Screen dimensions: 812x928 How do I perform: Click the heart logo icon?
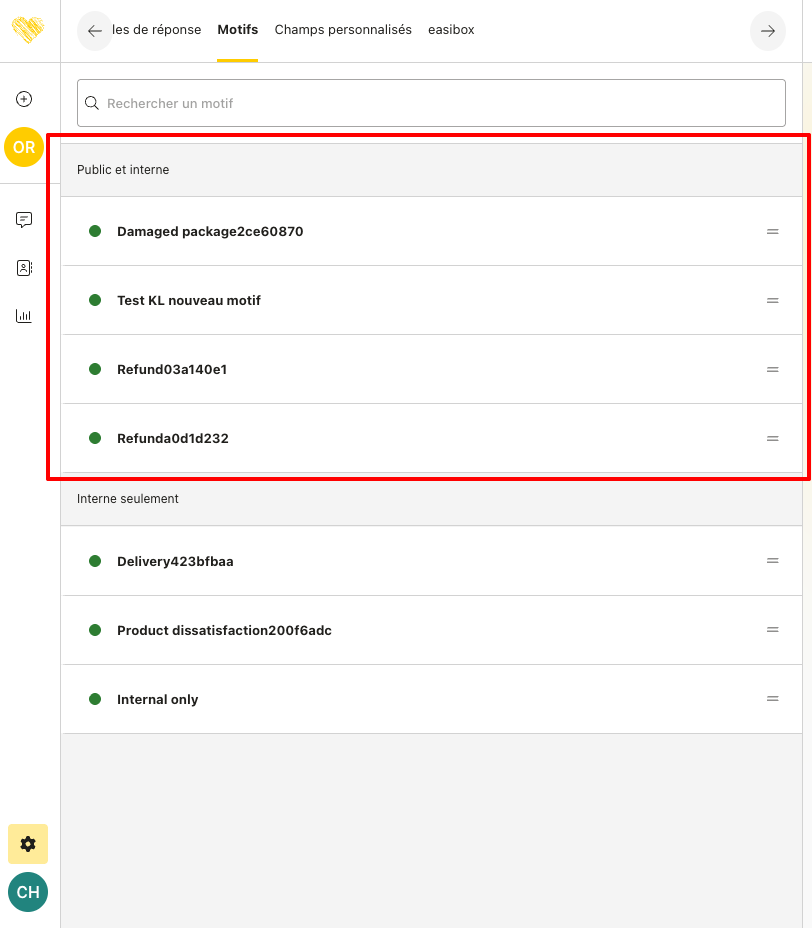point(28,29)
